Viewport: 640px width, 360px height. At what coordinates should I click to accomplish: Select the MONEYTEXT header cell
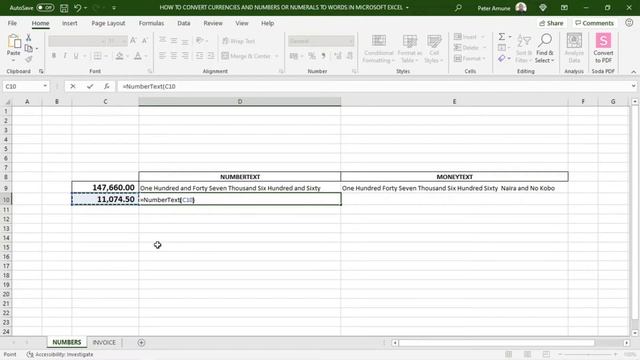pyautogui.click(x=454, y=177)
